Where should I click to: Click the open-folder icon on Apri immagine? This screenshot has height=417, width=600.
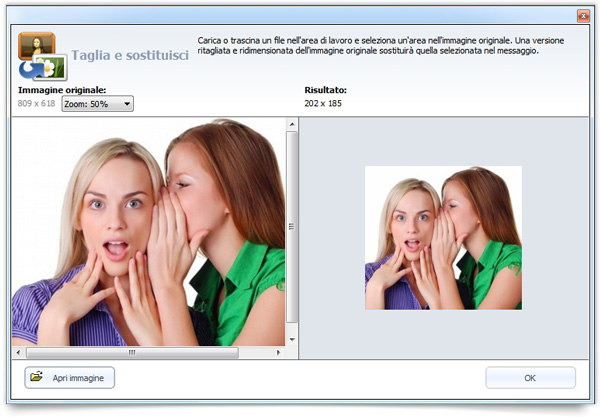click(x=37, y=378)
